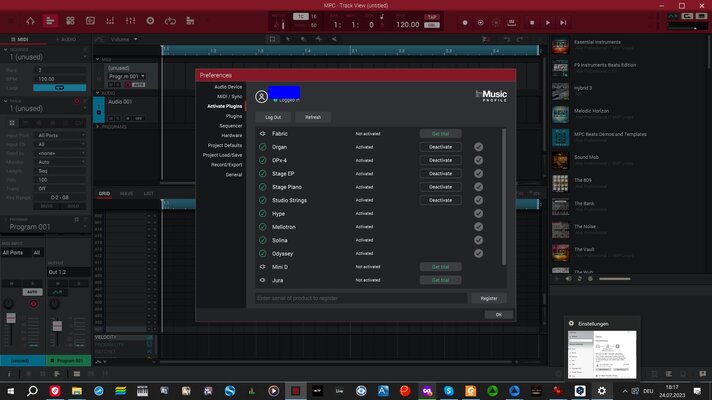Image resolution: width=712 pixels, height=400 pixels.
Task: Open the Input Port All Ports dropdown
Action: (61, 135)
